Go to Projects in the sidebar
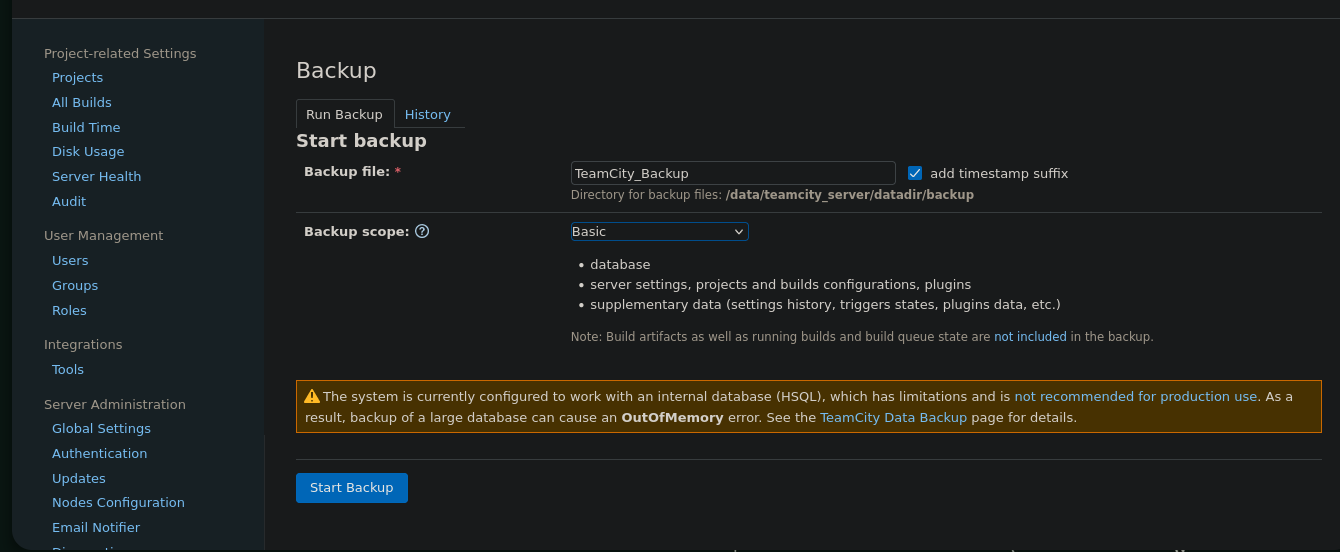The width and height of the screenshot is (1340, 552). pyautogui.click(x=77, y=78)
